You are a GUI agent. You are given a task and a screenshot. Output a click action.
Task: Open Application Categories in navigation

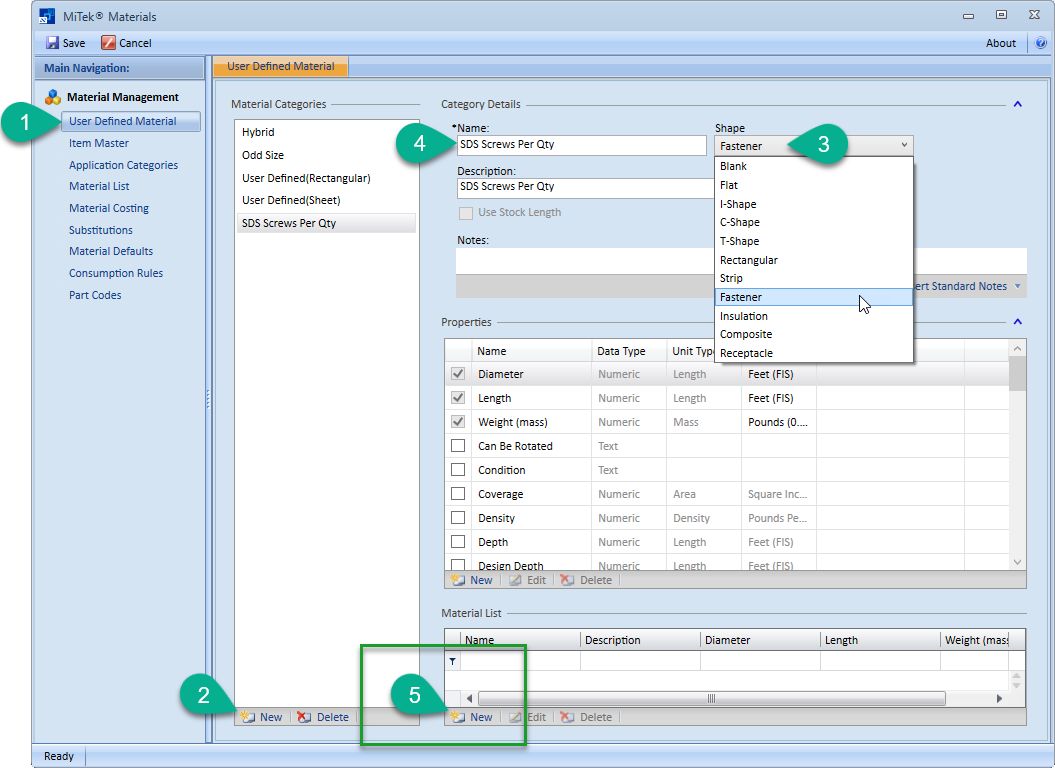(x=123, y=165)
